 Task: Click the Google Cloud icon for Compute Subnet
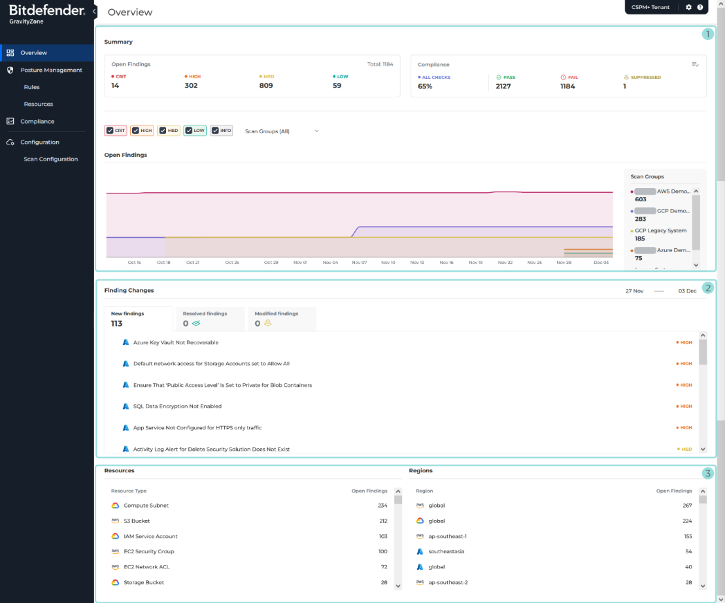point(115,505)
